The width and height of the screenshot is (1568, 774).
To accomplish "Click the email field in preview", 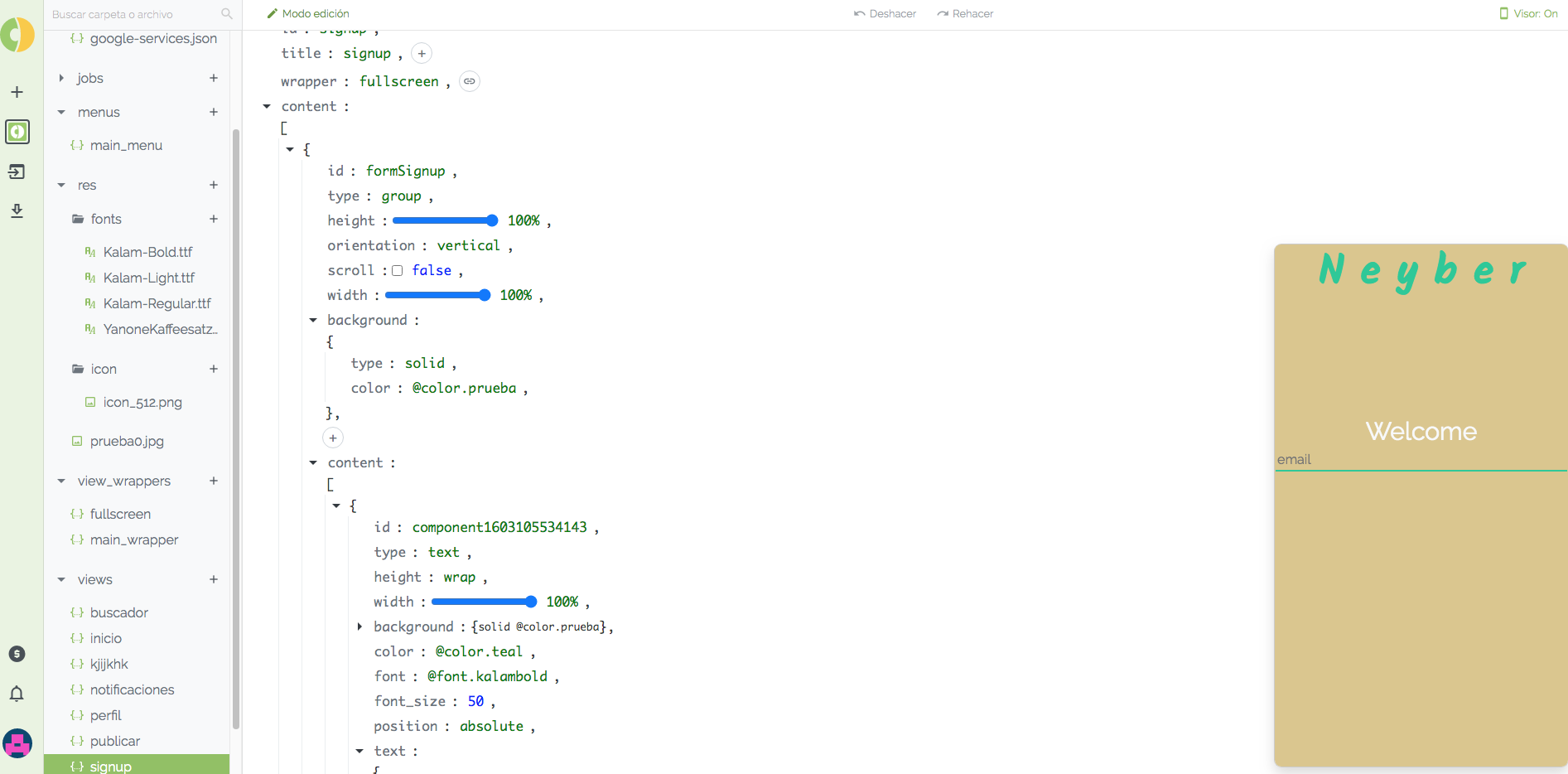I will [x=1421, y=460].
